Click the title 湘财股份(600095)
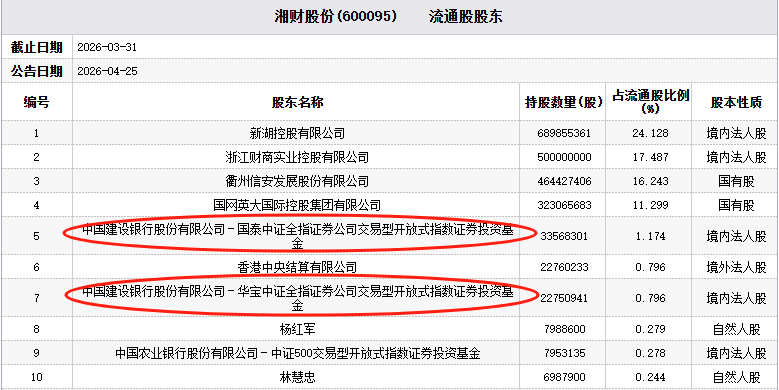This screenshot has height=390, width=779. [336, 17]
